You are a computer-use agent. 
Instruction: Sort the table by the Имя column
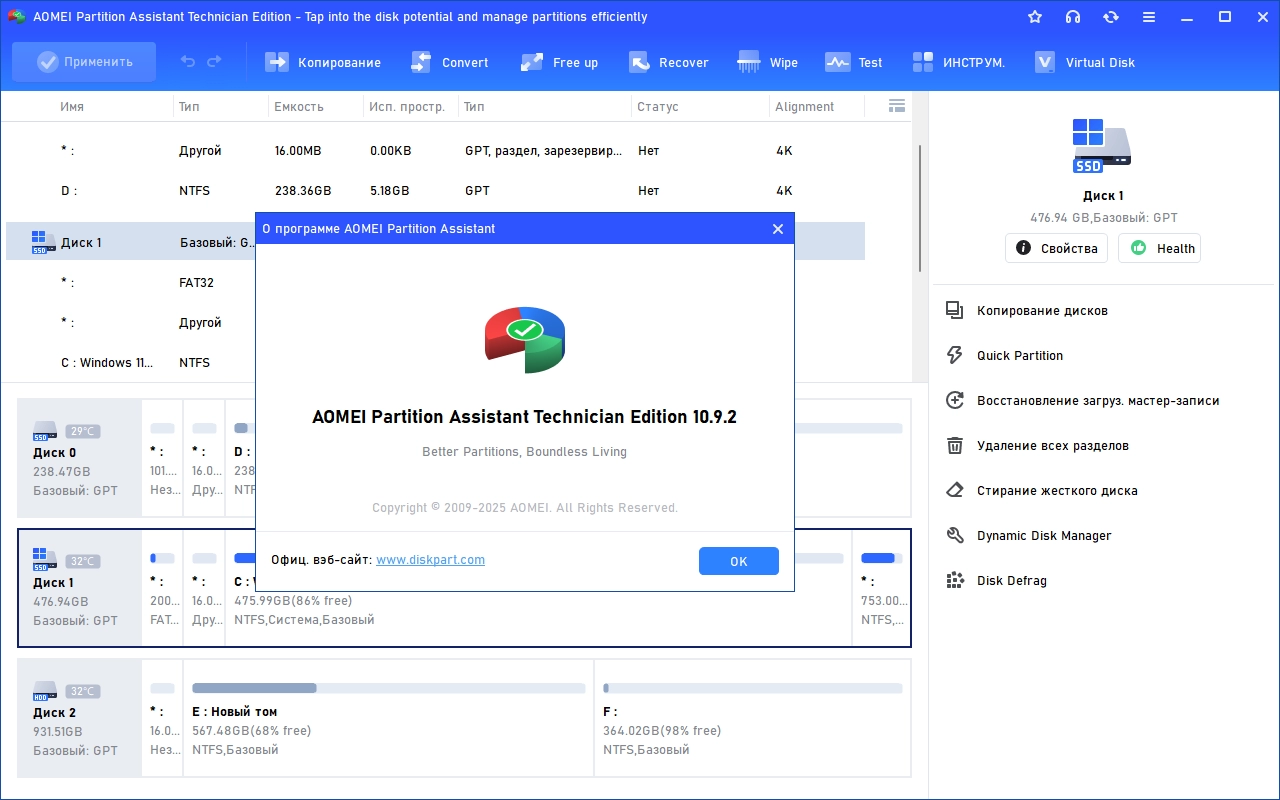point(72,107)
